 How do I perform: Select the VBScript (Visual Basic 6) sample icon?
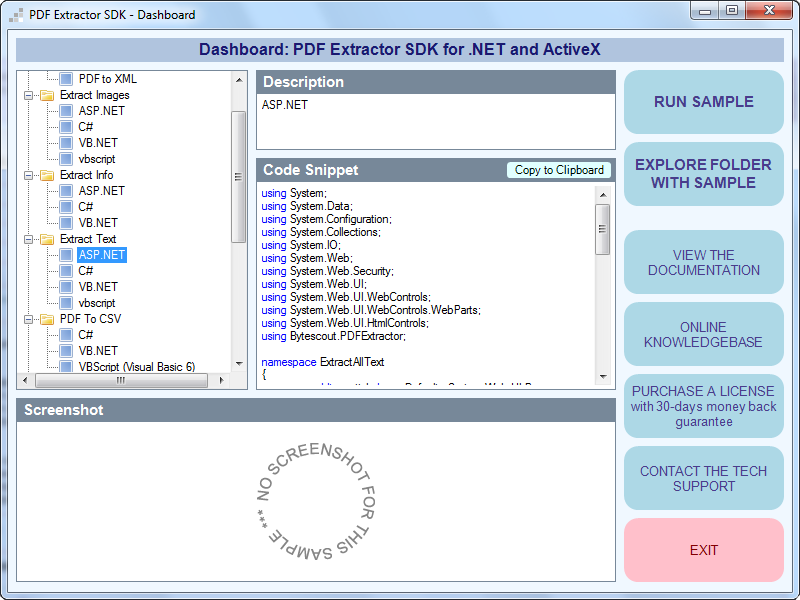[x=66, y=366]
